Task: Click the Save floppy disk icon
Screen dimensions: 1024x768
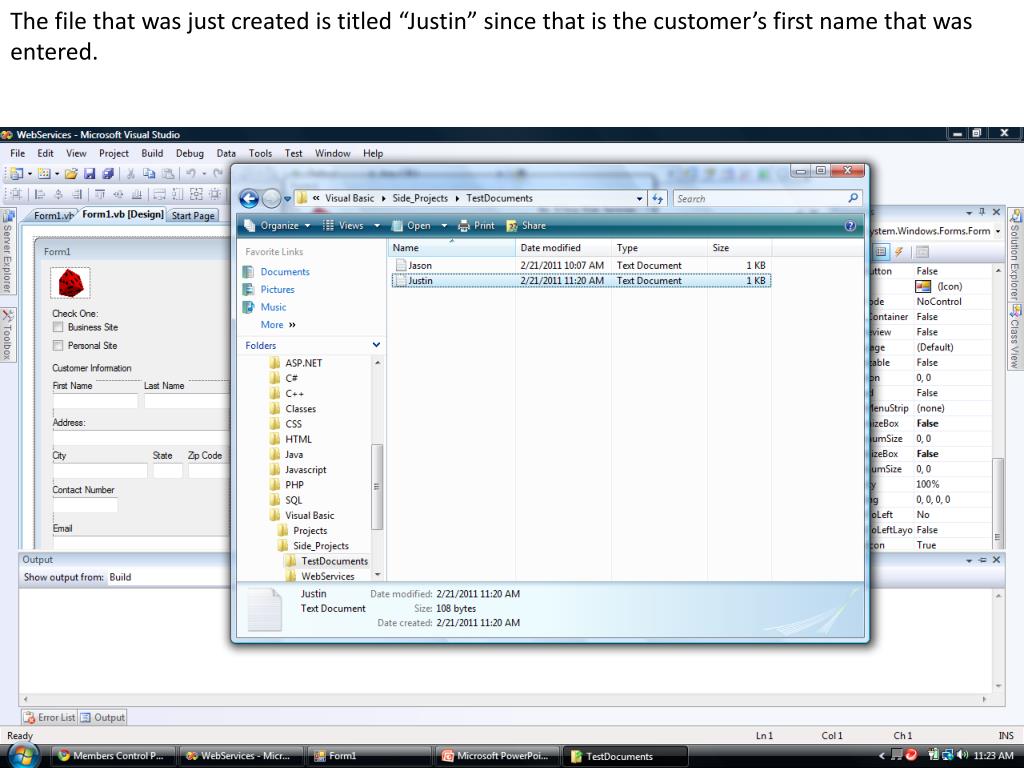Action: [x=89, y=174]
